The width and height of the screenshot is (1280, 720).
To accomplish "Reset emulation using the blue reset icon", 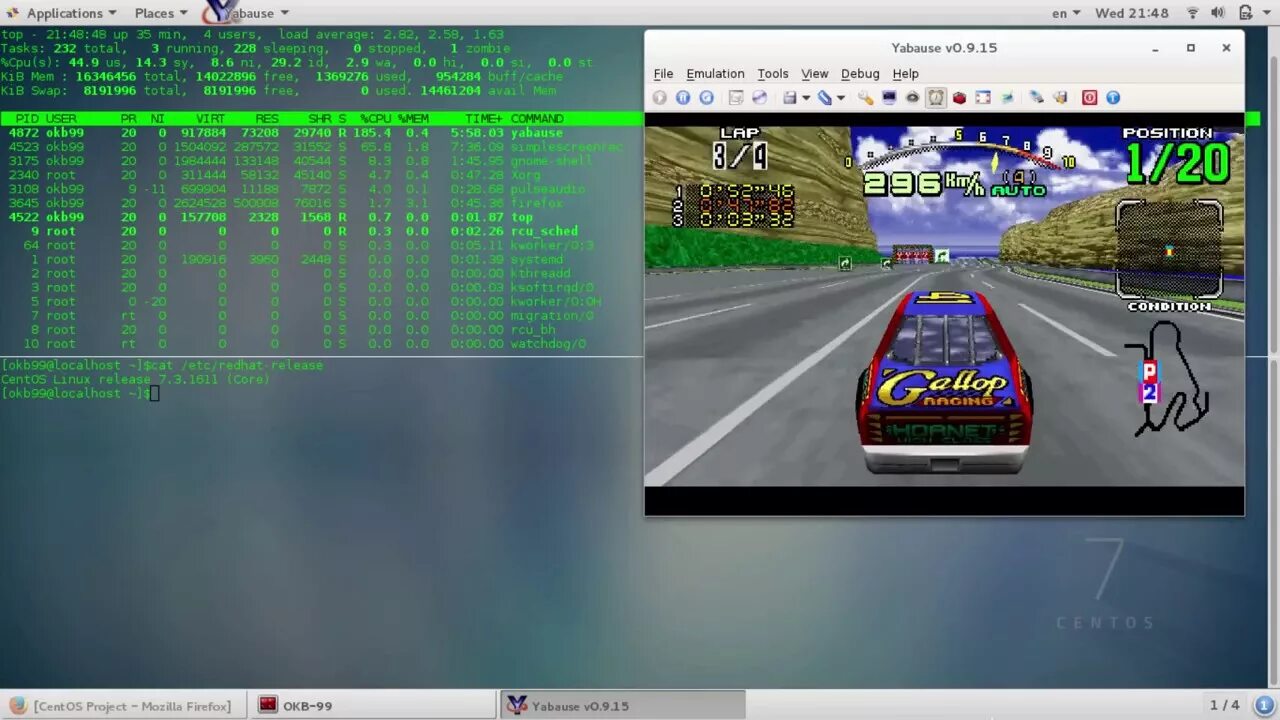I will tap(706, 97).
